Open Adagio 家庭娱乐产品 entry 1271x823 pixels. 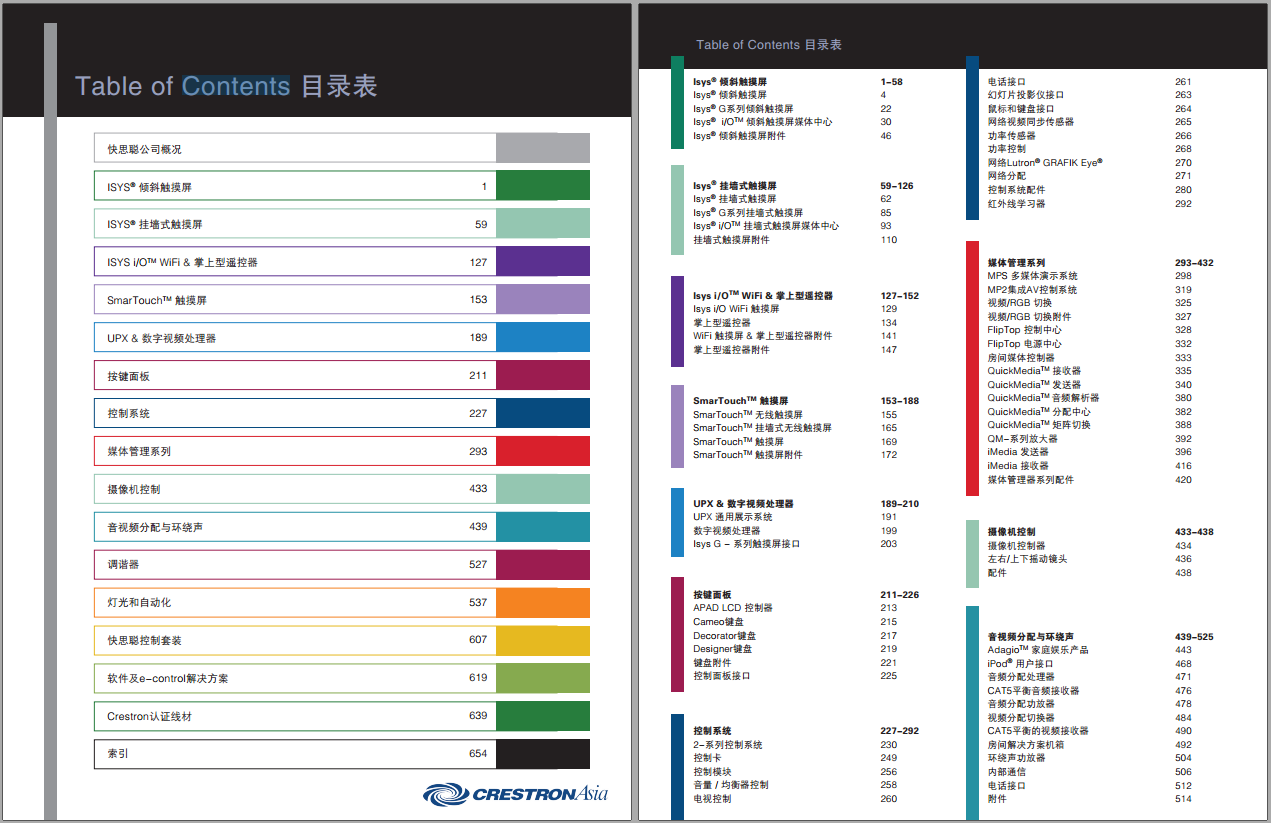point(1037,650)
